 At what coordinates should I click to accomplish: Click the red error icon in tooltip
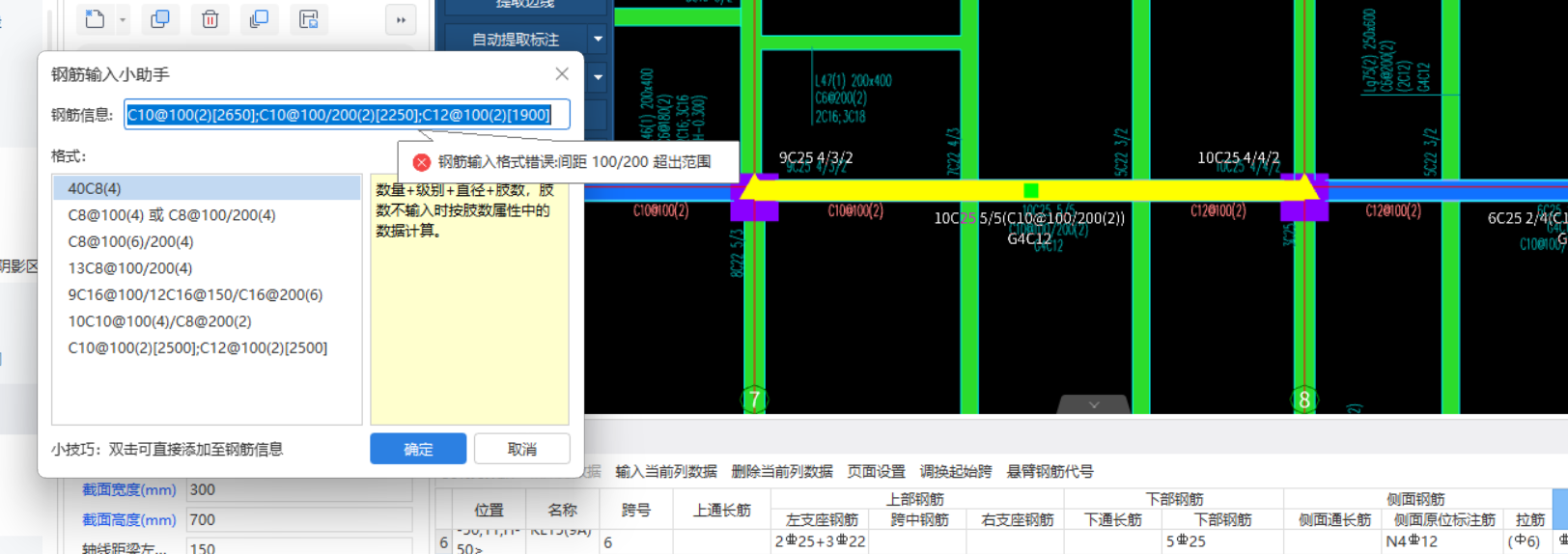[421, 162]
